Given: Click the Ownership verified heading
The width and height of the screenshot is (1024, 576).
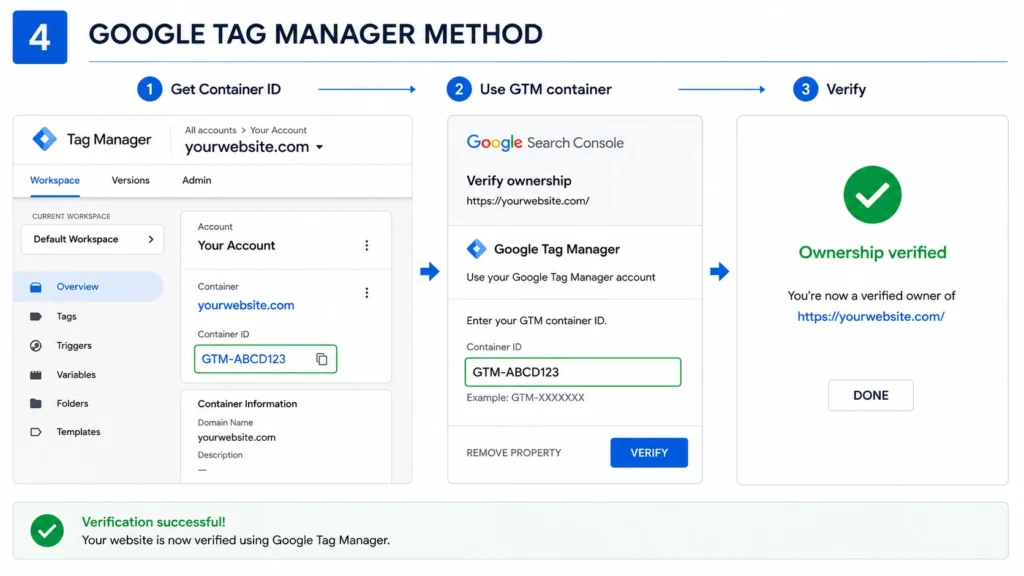Looking at the screenshot, I should tap(872, 252).
